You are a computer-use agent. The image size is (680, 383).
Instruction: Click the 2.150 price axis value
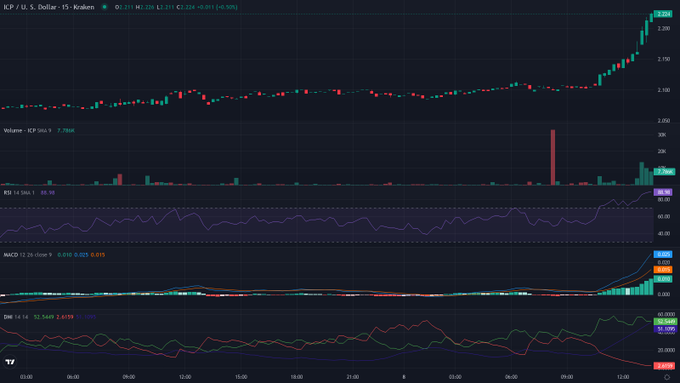click(x=664, y=59)
